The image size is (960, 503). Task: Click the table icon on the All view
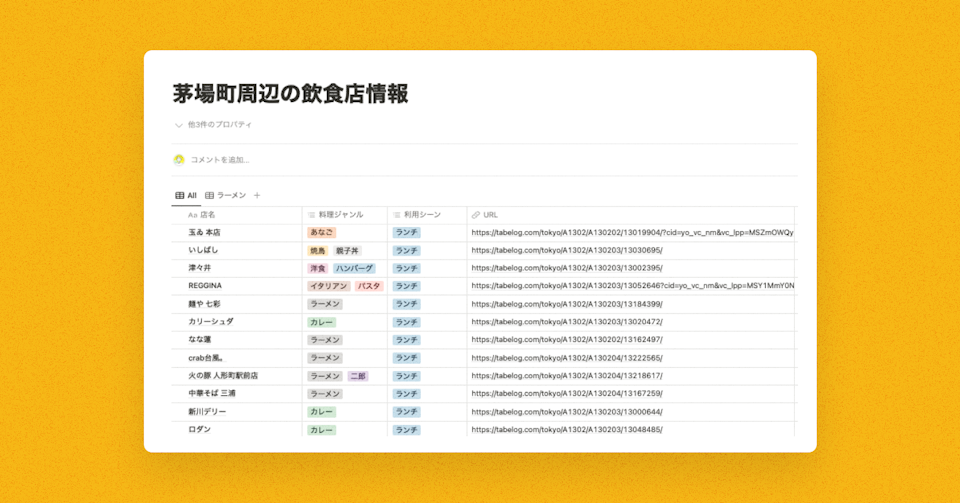point(180,196)
